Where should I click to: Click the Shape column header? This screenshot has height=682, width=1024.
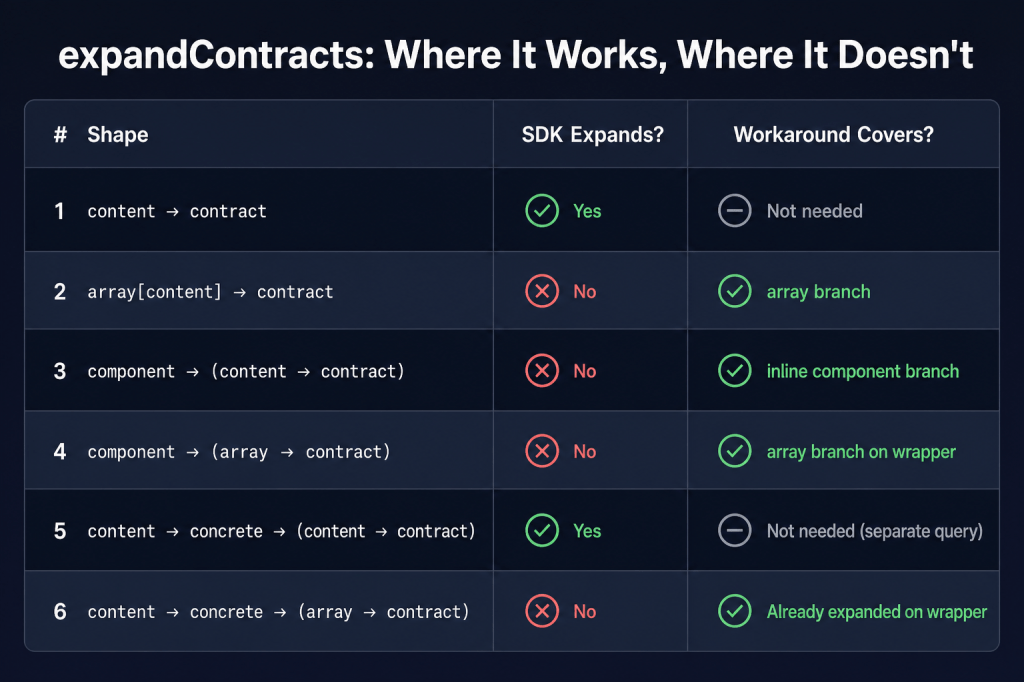point(118,135)
